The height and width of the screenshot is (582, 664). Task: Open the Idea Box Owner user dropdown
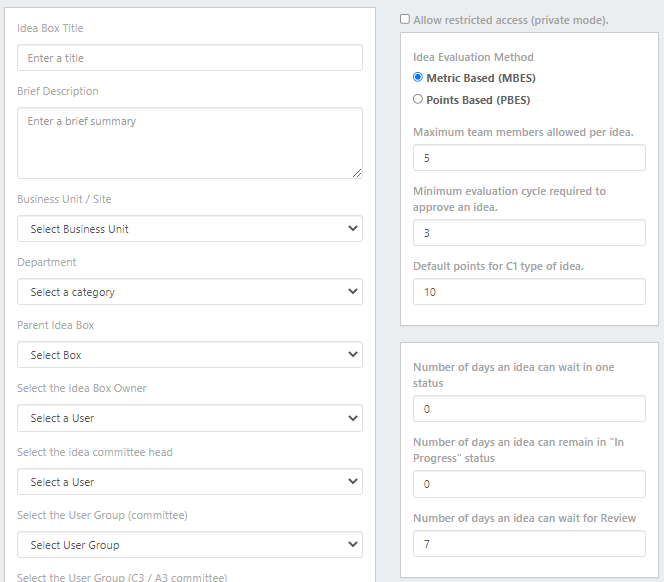tap(190, 418)
